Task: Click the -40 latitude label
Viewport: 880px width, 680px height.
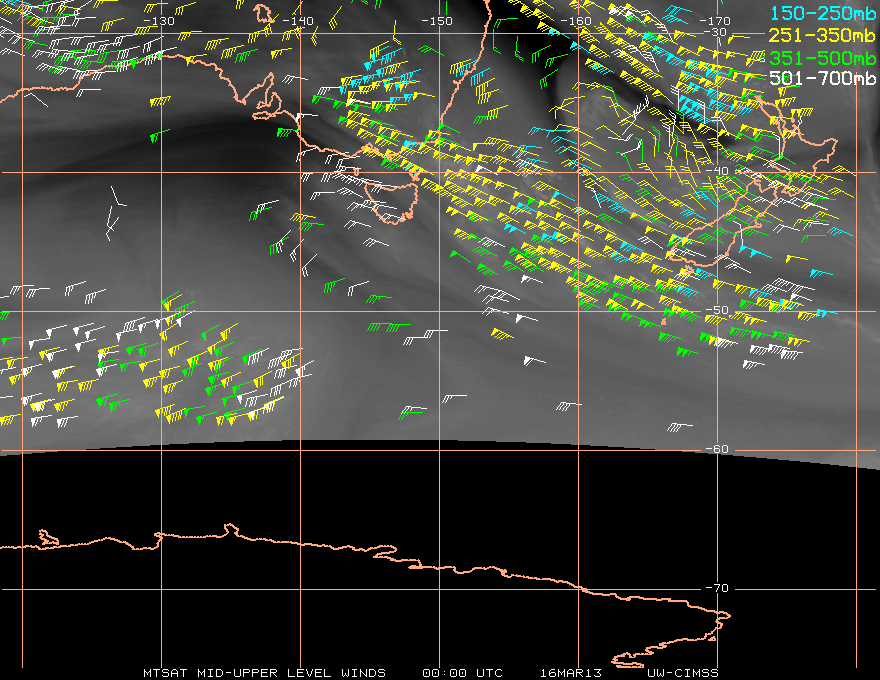Action: (x=717, y=171)
